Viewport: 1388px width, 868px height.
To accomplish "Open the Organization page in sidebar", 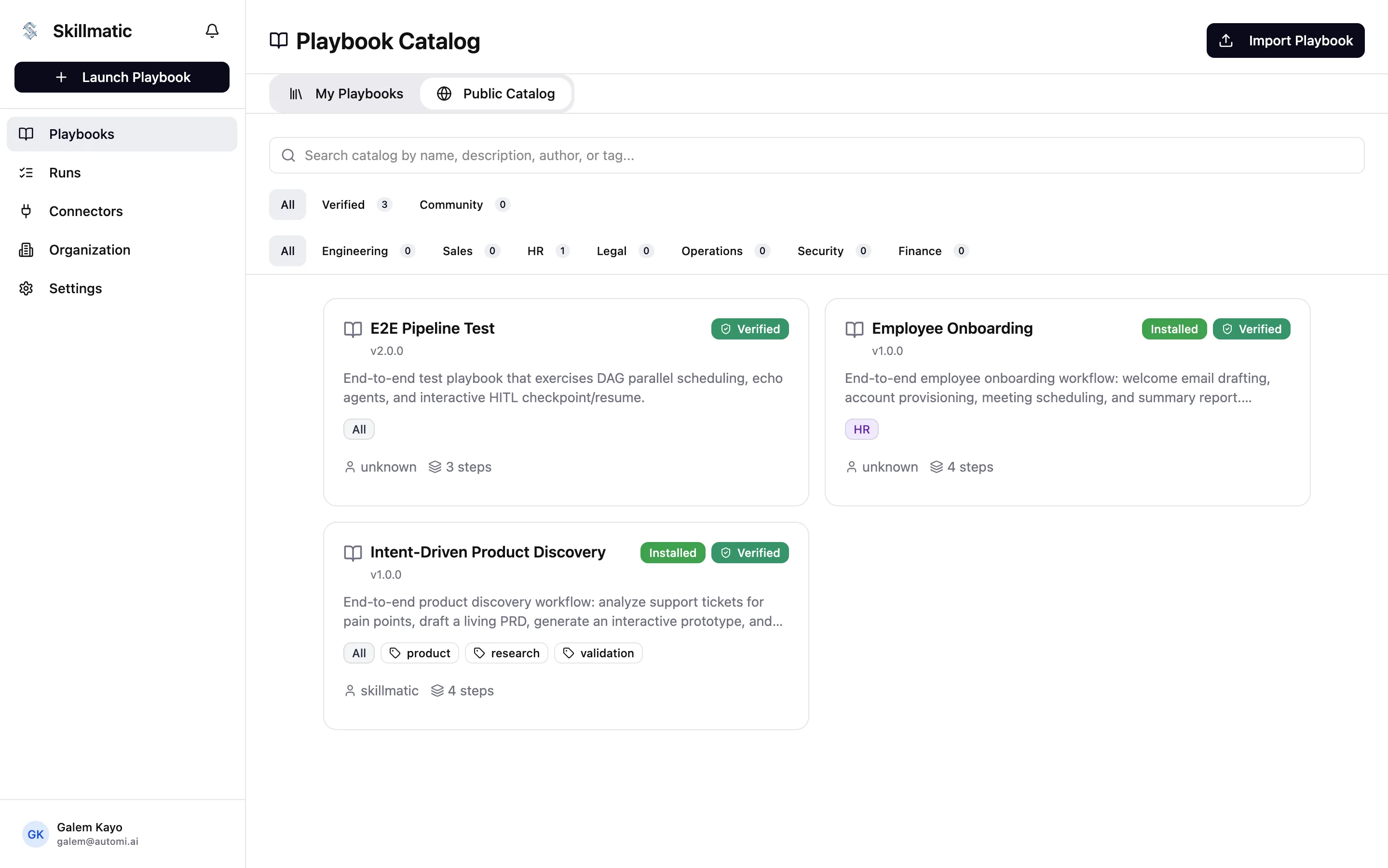I will [89, 250].
